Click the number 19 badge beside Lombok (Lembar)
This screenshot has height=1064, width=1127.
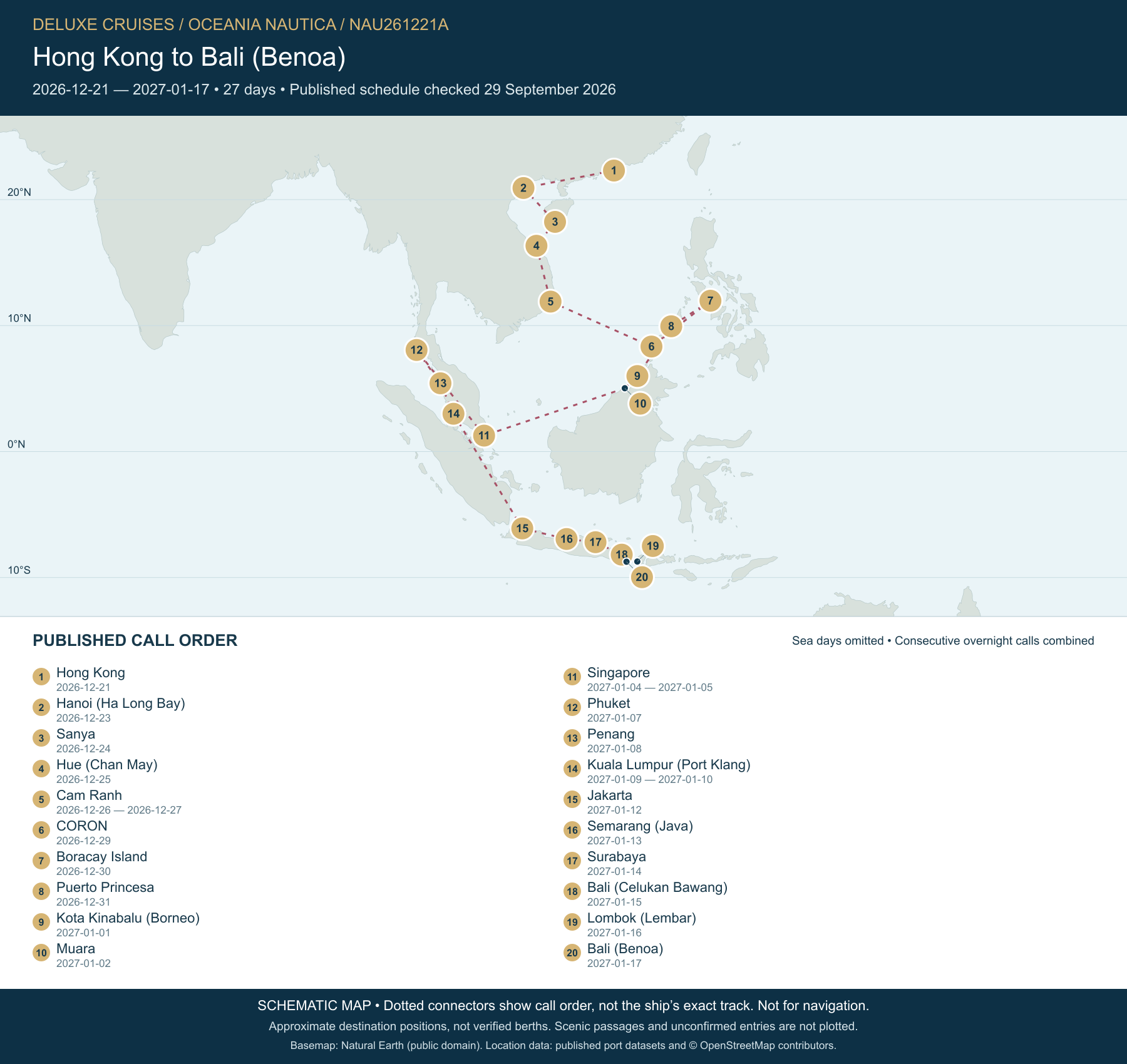pyautogui.click(x=572, y=922)
